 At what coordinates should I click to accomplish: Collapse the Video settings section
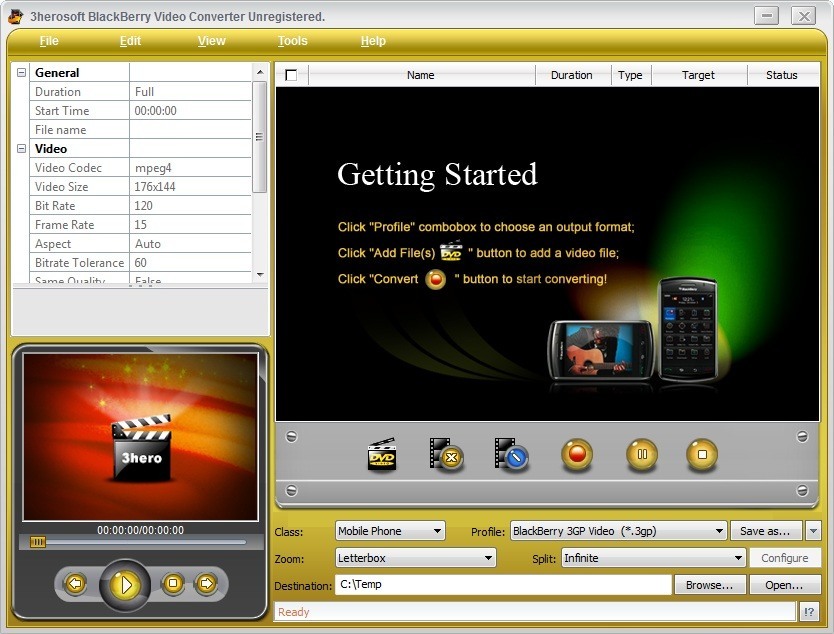[20, 148]
